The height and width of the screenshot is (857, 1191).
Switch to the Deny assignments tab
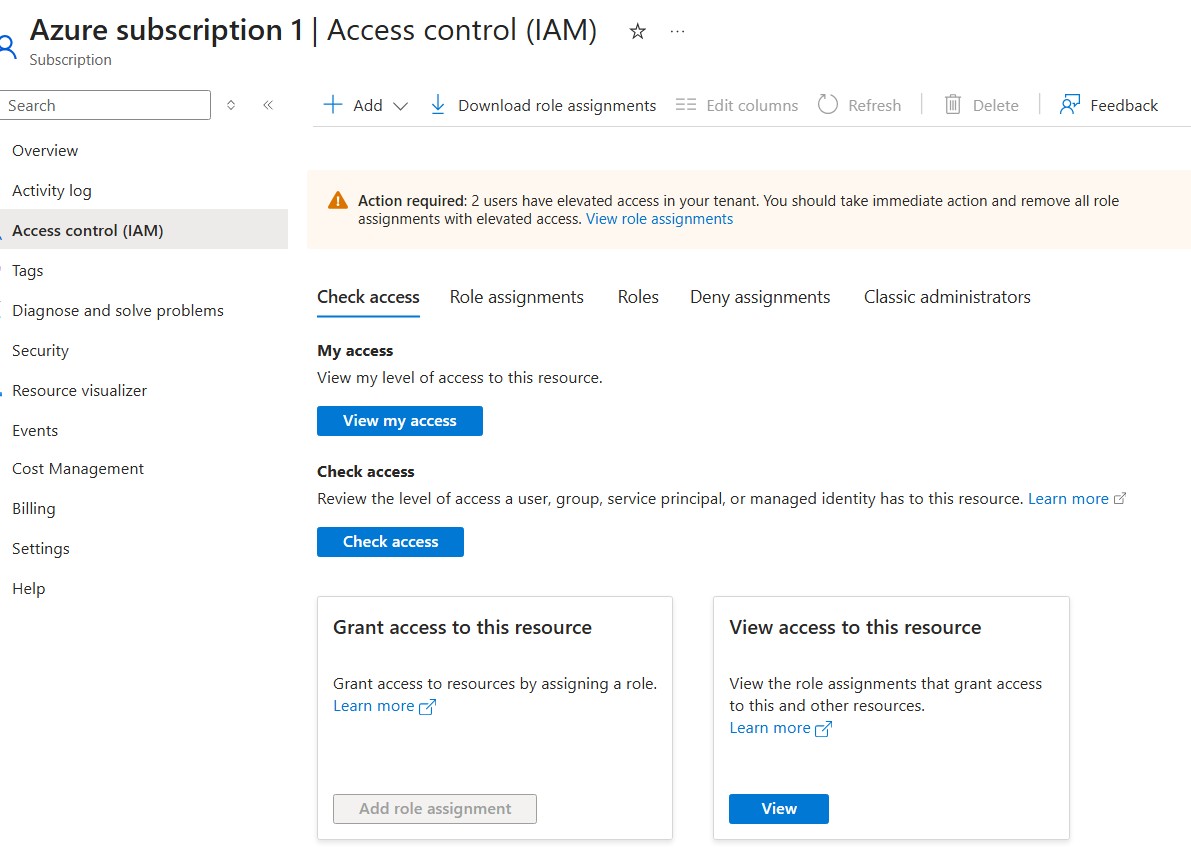760,297
